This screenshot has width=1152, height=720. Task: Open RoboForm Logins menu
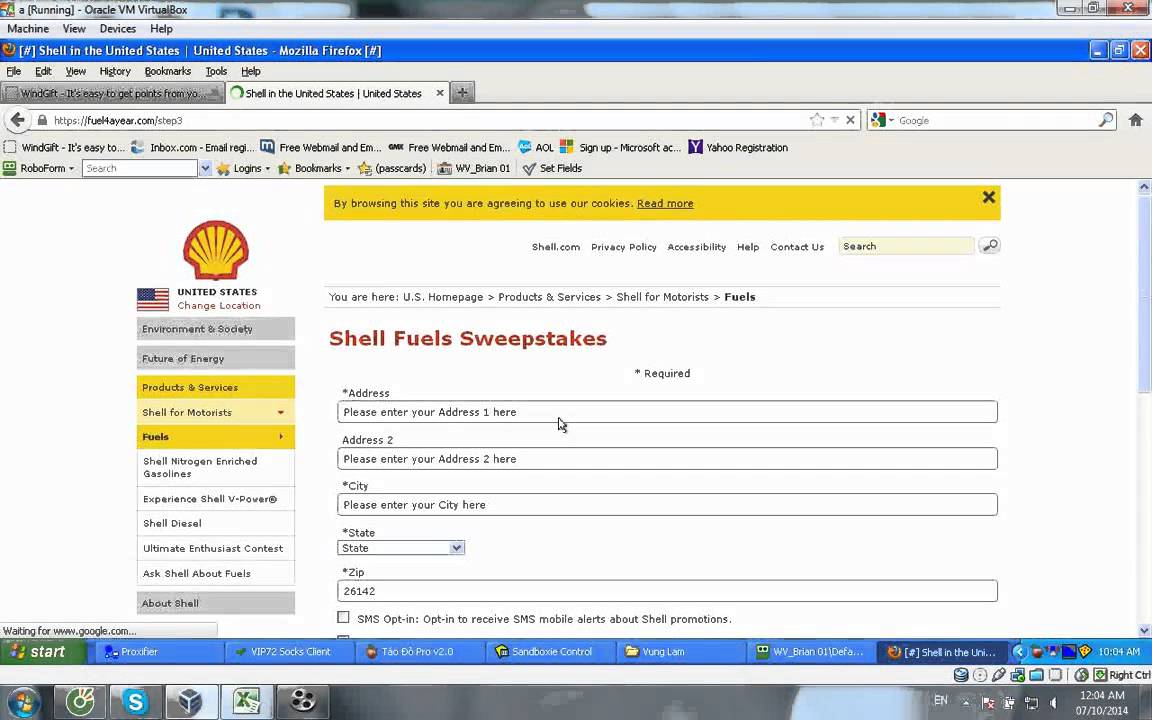[243, 168]
